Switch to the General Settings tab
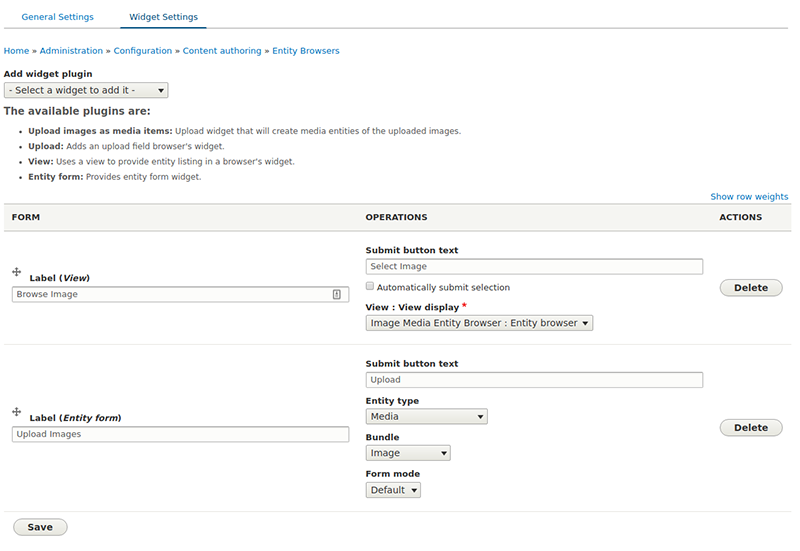 point(58,17)
